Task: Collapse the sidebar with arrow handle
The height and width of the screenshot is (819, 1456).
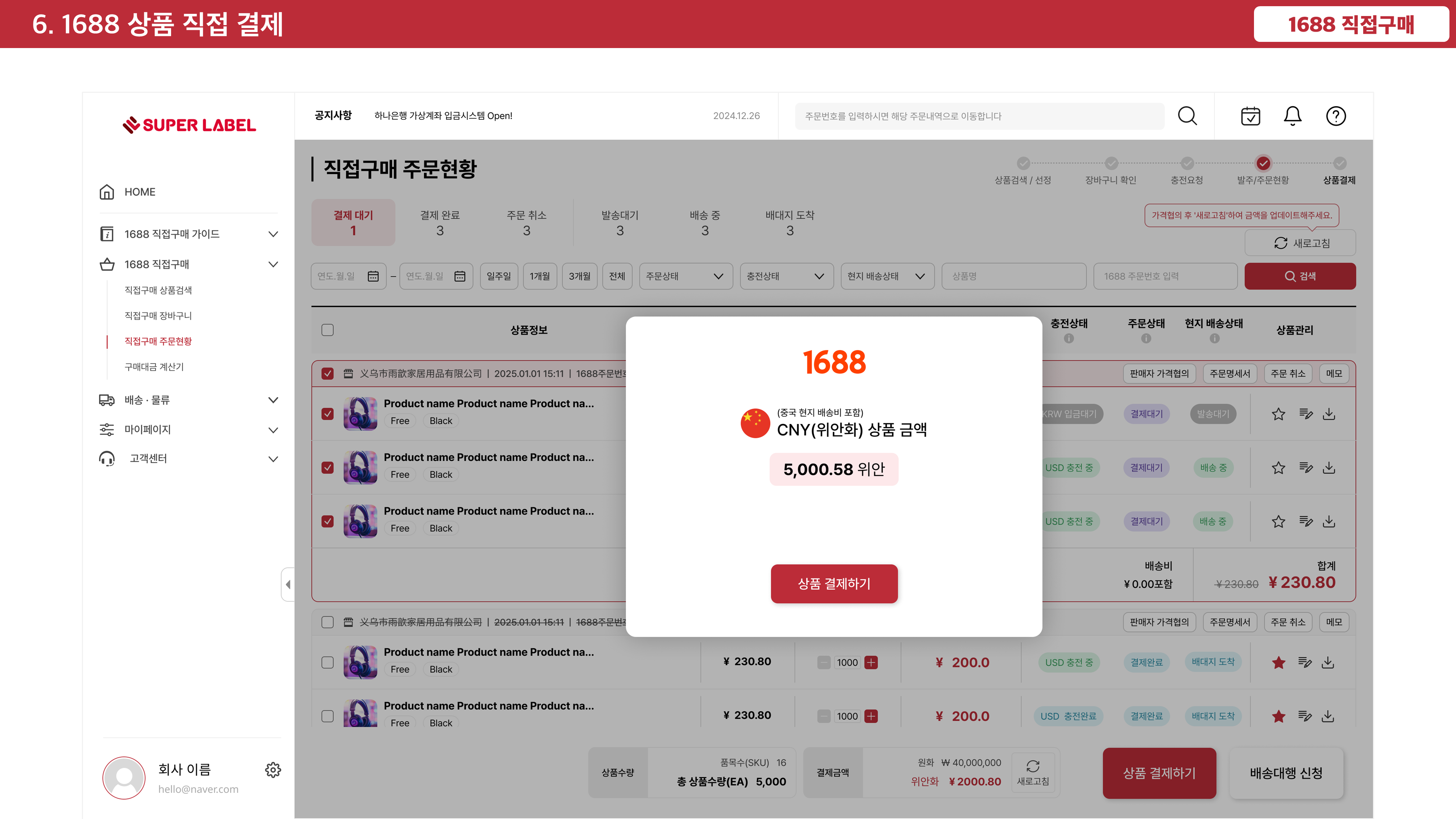Action: coord(288,585)
